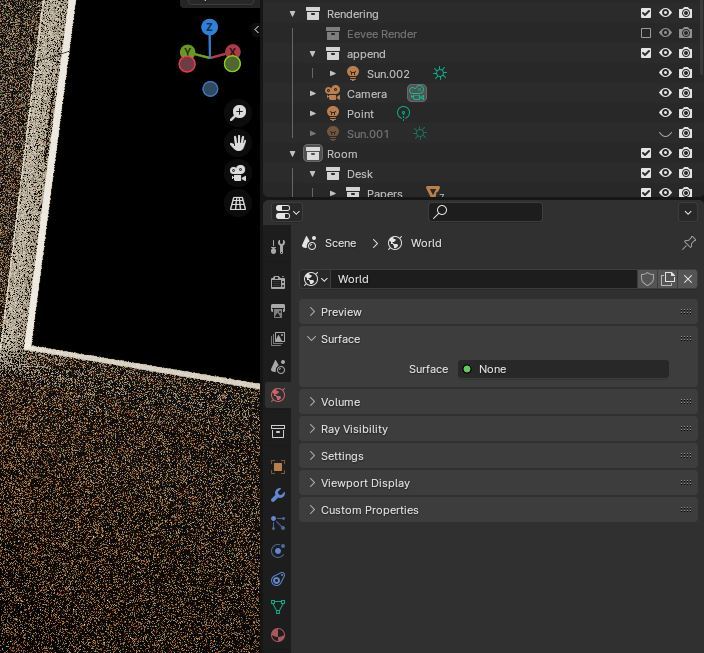This screenshot has width=704, height=653.
Task: Open the properties editor type menu
Action: [x=287, y=212]
